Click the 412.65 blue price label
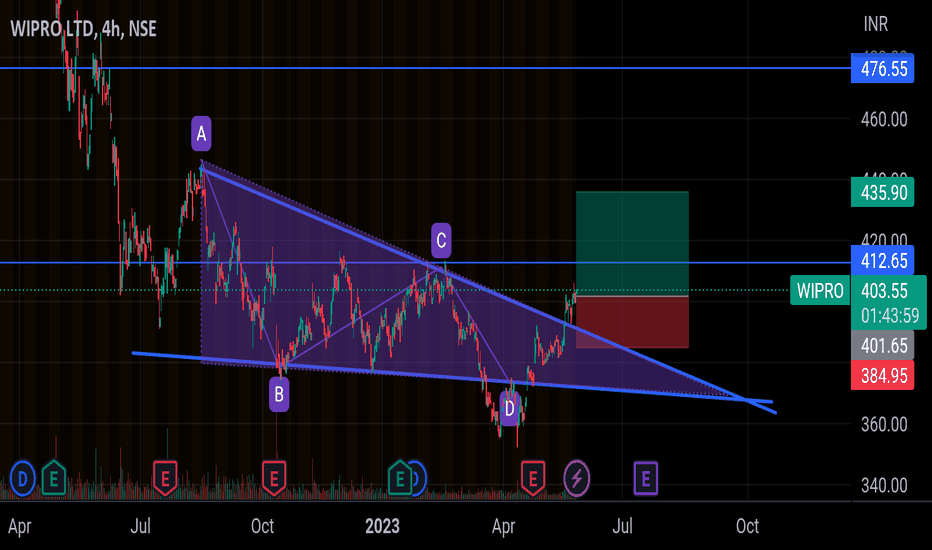The width and height of the screenshot is (932, 550). [883, 260]
